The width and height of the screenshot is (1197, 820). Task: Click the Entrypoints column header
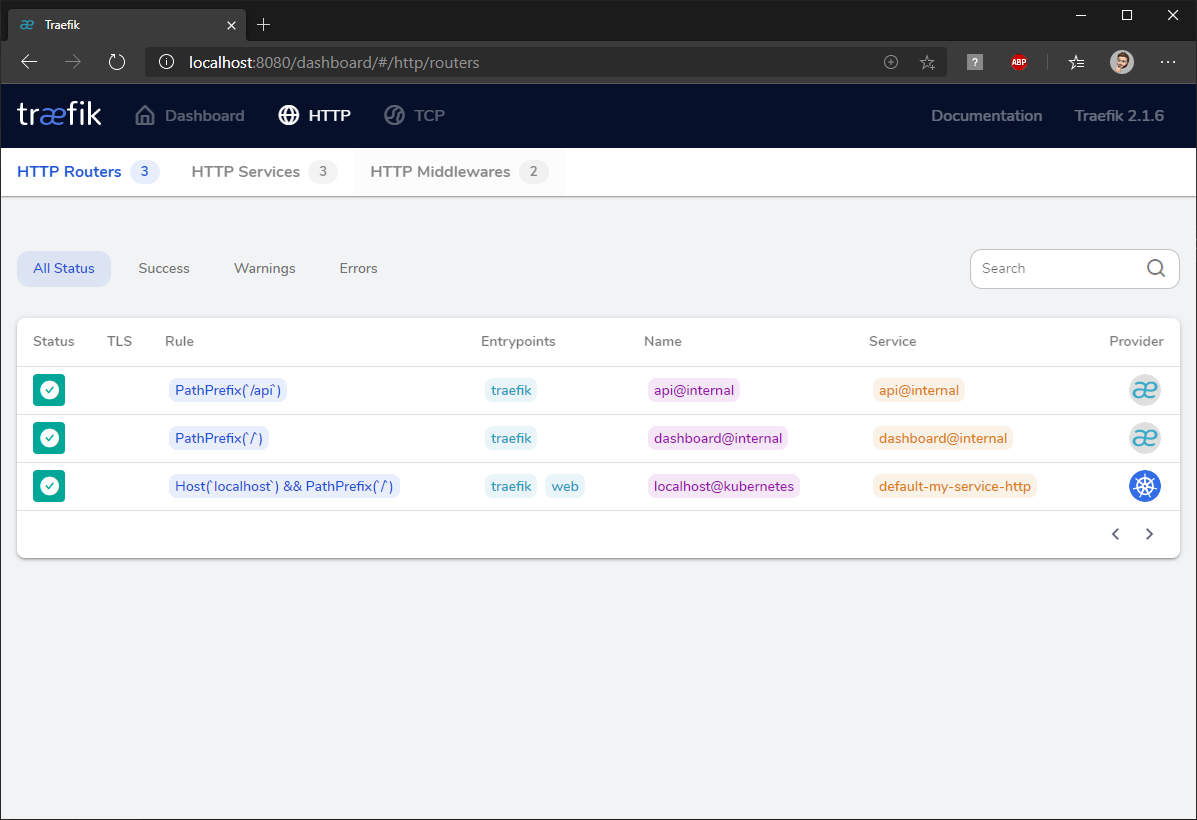pyautogui.click(x=518, y=341)
